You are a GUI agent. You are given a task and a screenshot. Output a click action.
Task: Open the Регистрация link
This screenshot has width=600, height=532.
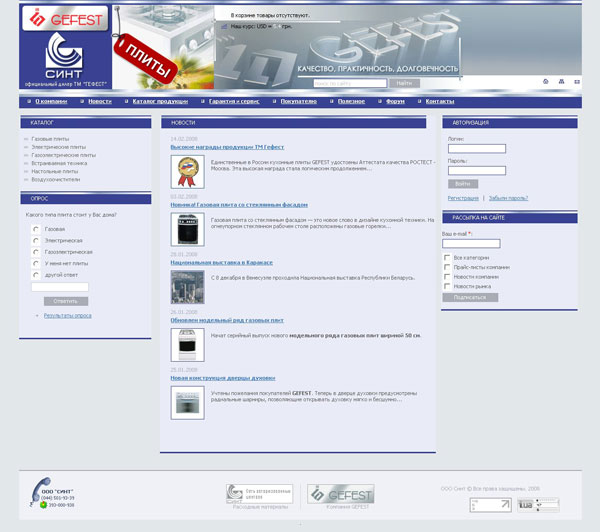pos(463,198)
